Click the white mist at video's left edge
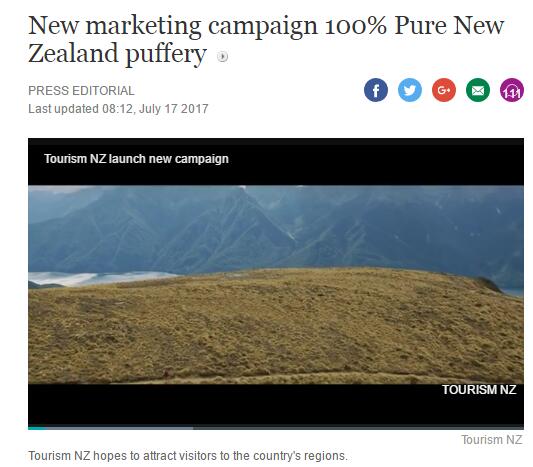The height and width of the screenshot is (467, 533). pos(85,278)
